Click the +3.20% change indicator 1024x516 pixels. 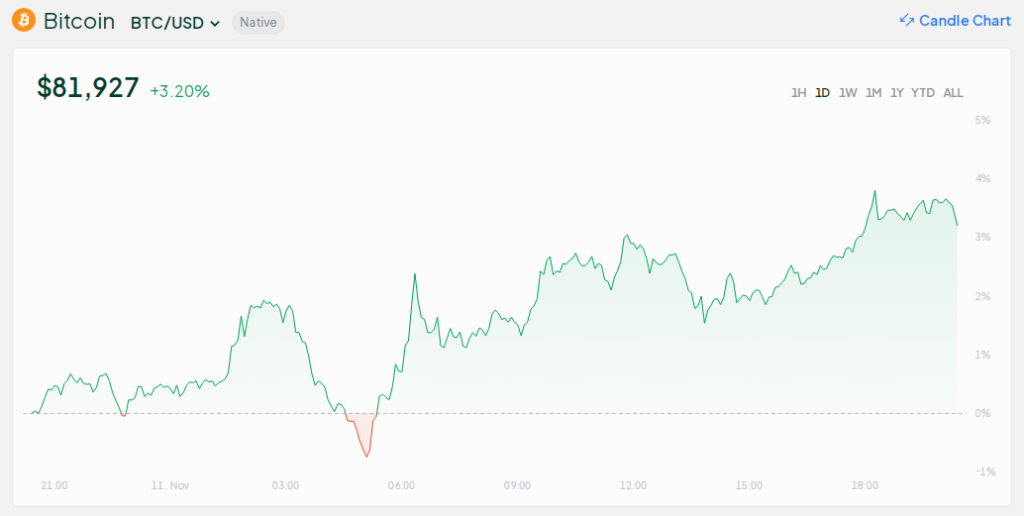pyautogui.click(x=180, y=91)
